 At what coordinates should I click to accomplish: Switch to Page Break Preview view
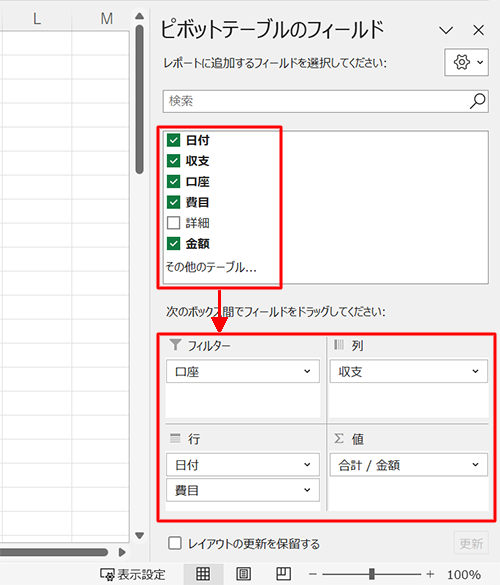pos(284,574)
